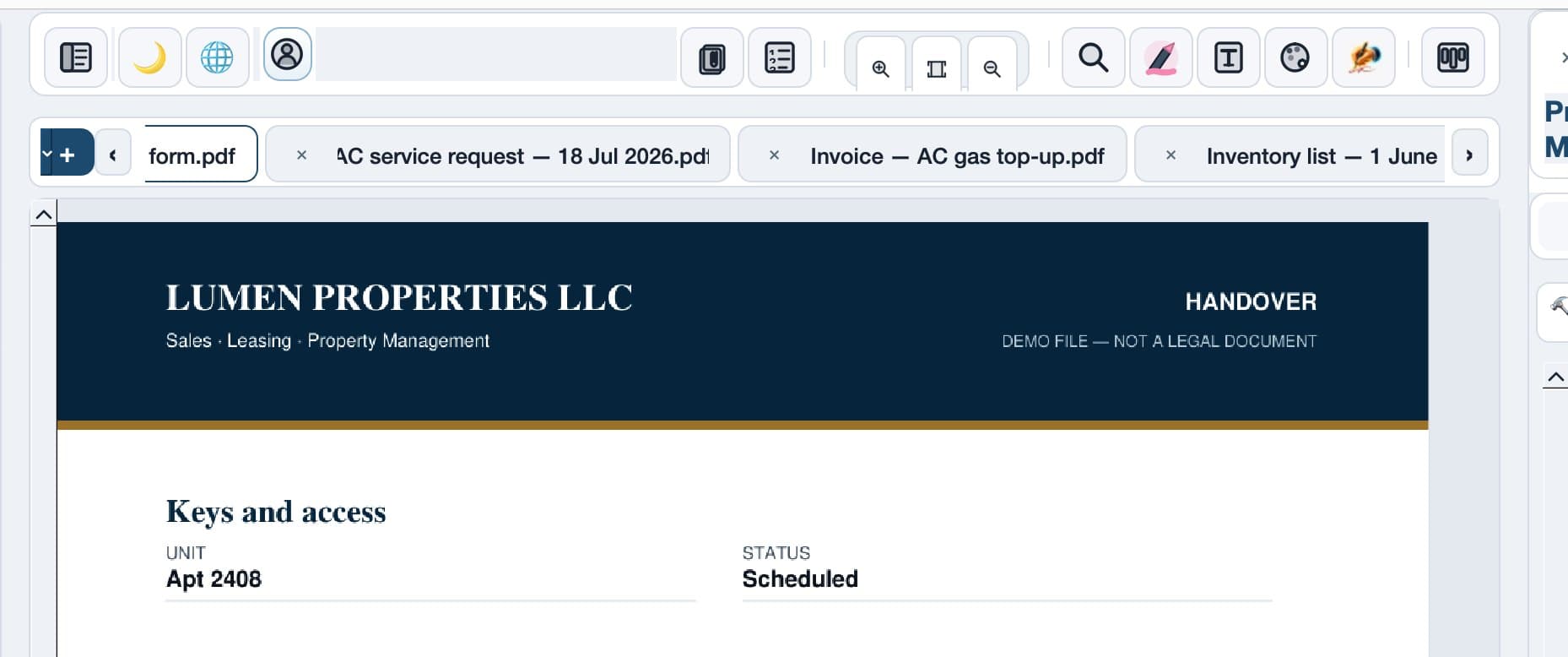The width and height of the screenshot is (1568, 657).
Task: Open the outline list icon
Action: click(780, 57)
